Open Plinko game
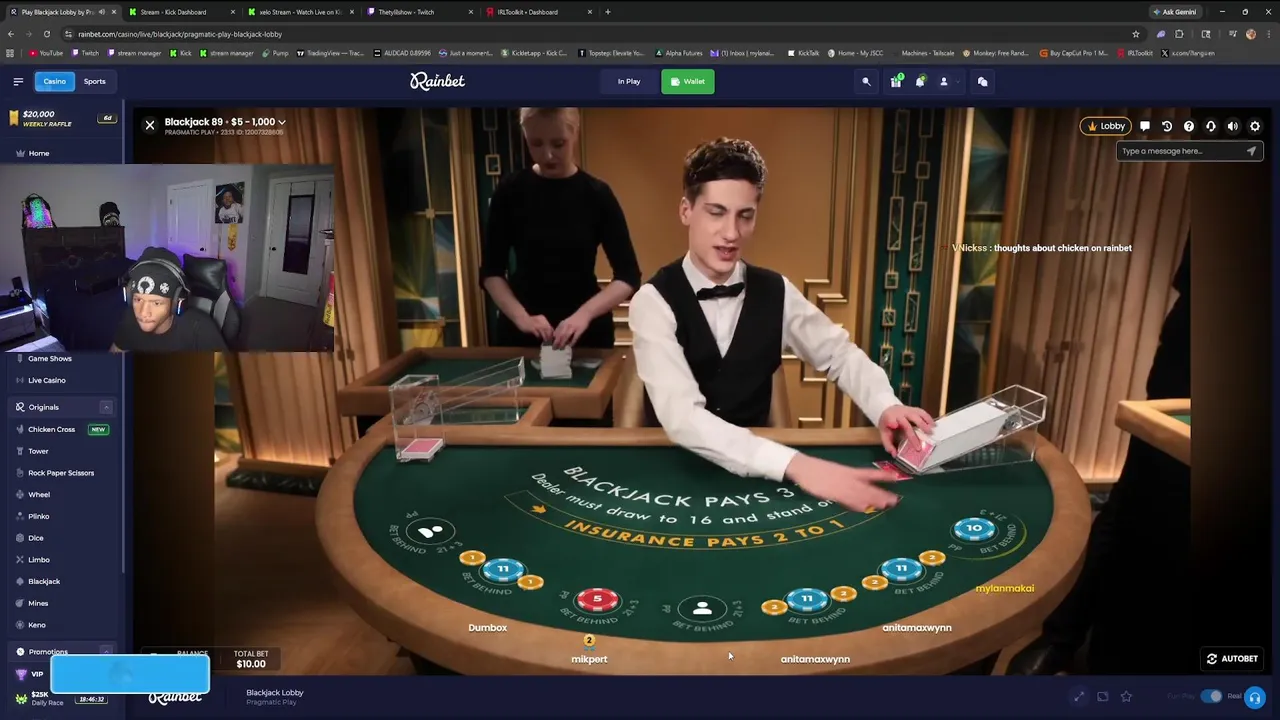1280x720 pixels. click(38, 516)
